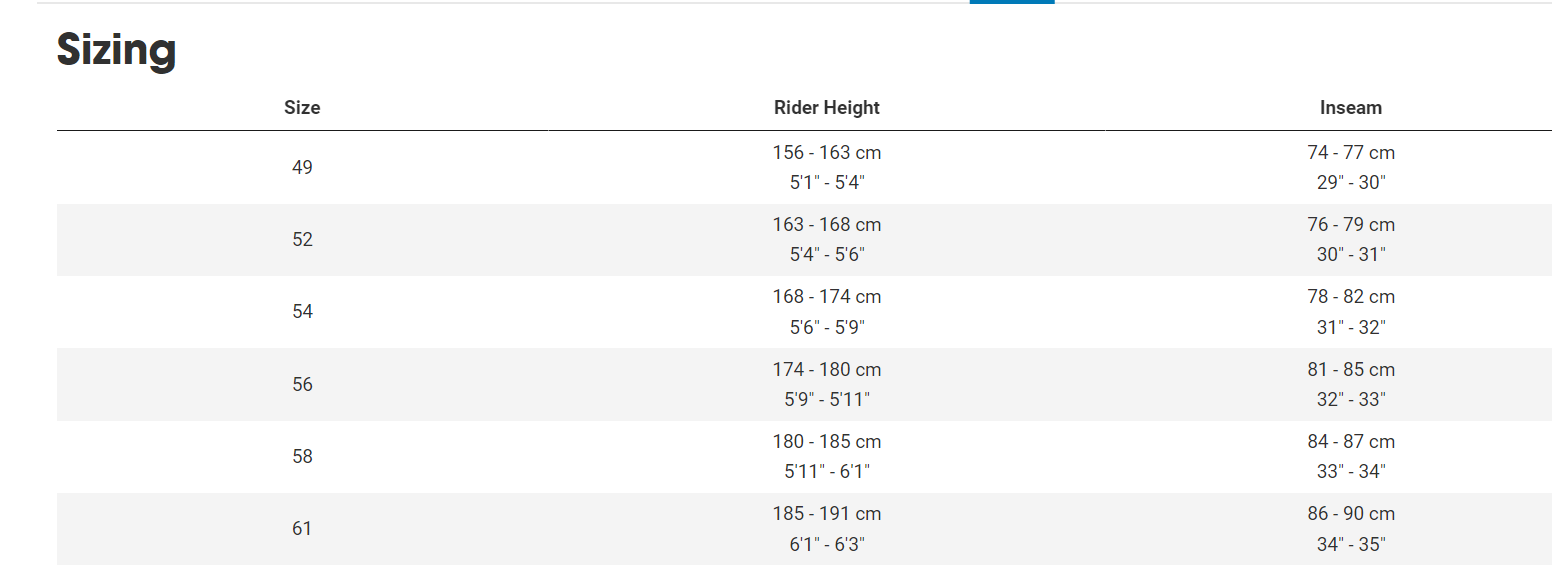The image size is (1552, 585).
Task: Select the size 58 cell
Action: coord(302,457)
